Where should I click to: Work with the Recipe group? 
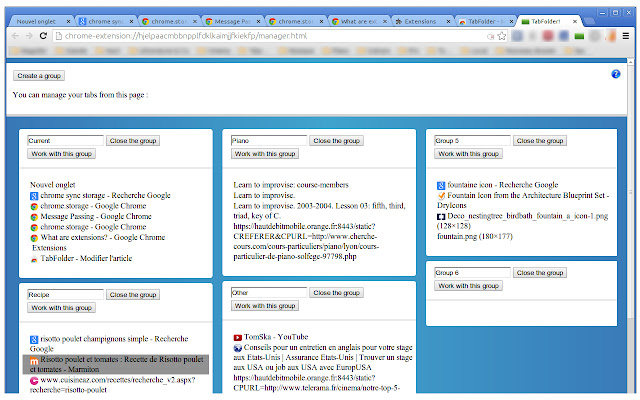[61, 308]
